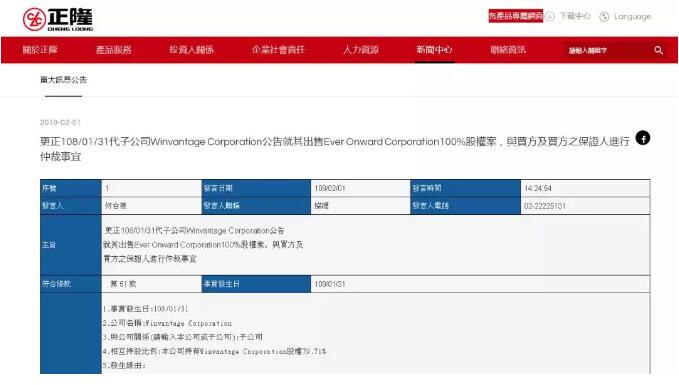Image resolution: width=679 pixels, height=385 pixels.
Task: Click the 發言人電話 header cell
Action: pyautogui.click(x=466, y=206)
